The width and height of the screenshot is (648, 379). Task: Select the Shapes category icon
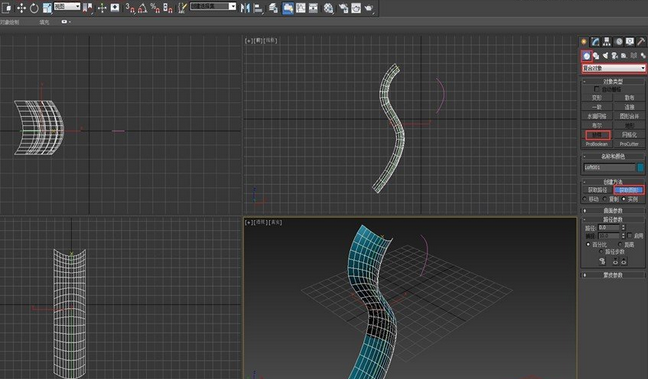click(x=596, y=56)
